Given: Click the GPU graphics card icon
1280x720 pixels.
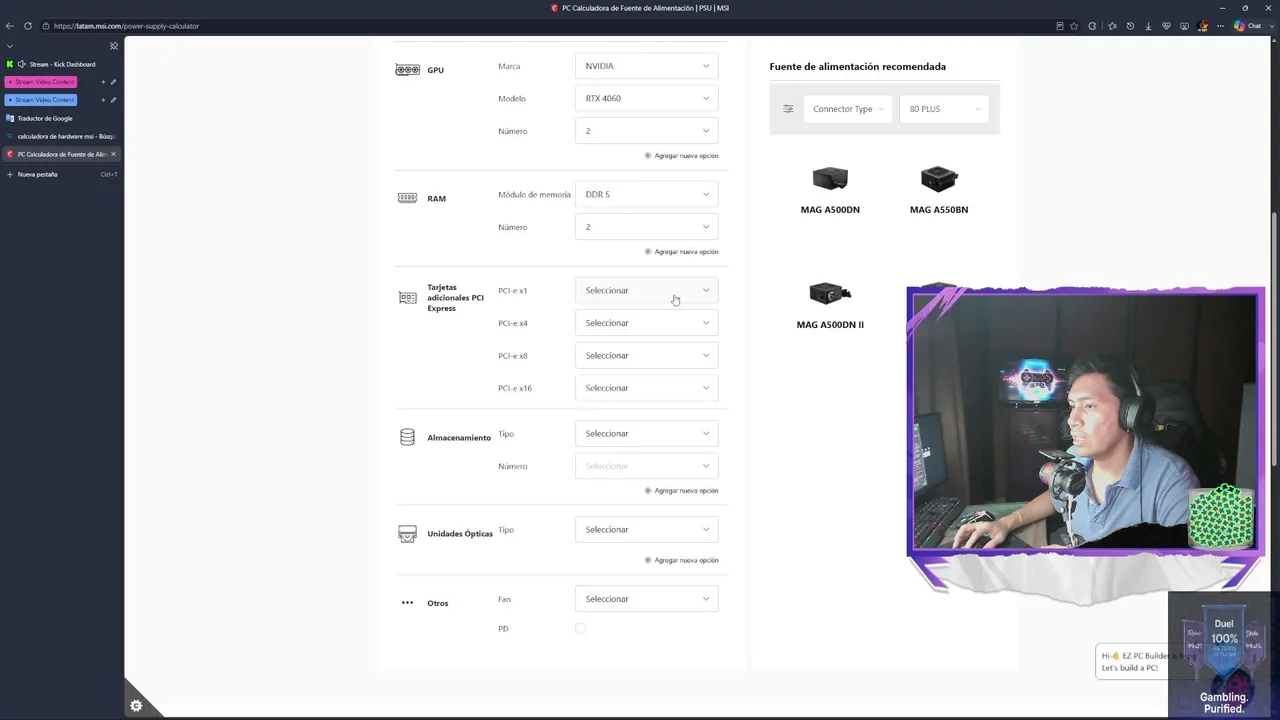Looking at the screenshot, I should click(x=407, y=70).
